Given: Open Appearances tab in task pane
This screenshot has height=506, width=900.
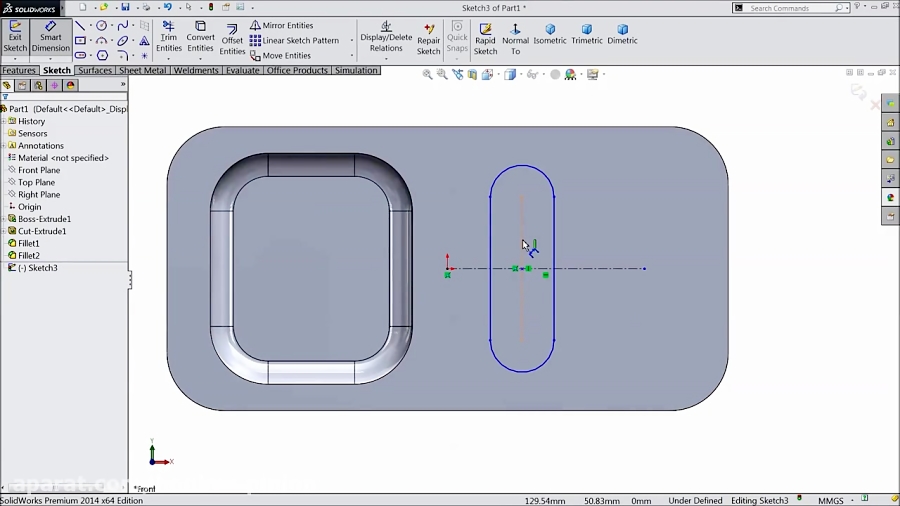Looking at the screenshot, I should (890, 198).
